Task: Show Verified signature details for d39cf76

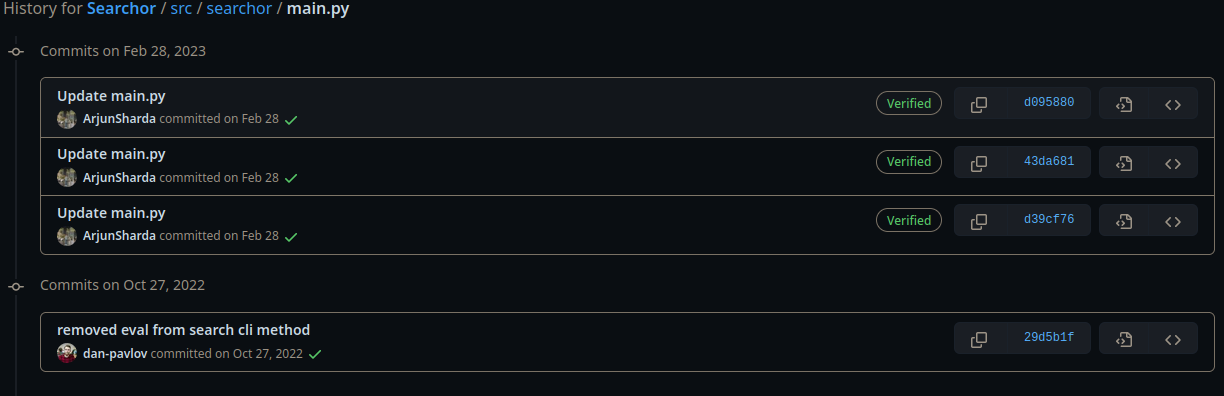Action: click(909, 220)
